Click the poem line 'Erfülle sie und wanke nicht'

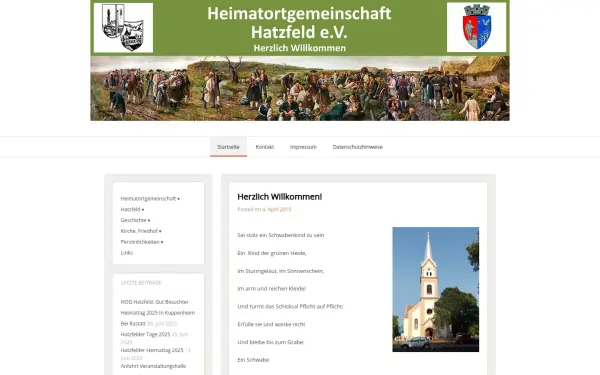point(271,324)
